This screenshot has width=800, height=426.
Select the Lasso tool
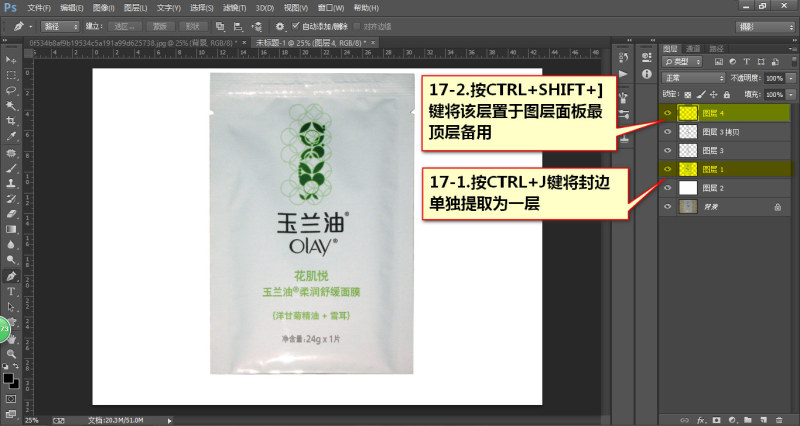point(11,90)
